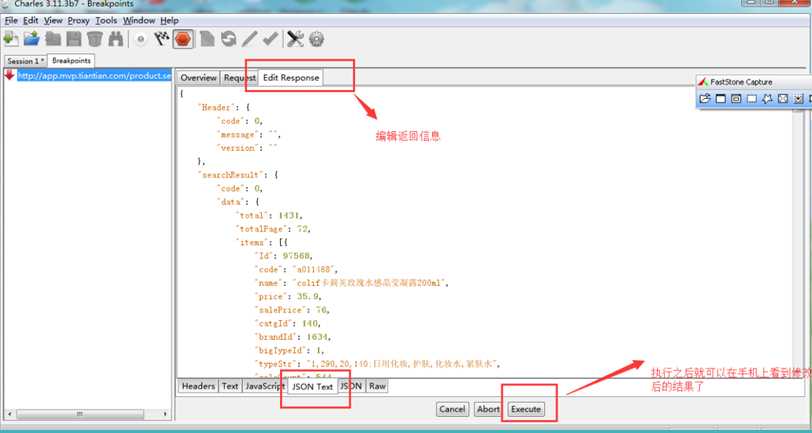Click FastStone's Open File in Editor icon
This screenshot has height=433, width=812.
click(x=705, y=98)
